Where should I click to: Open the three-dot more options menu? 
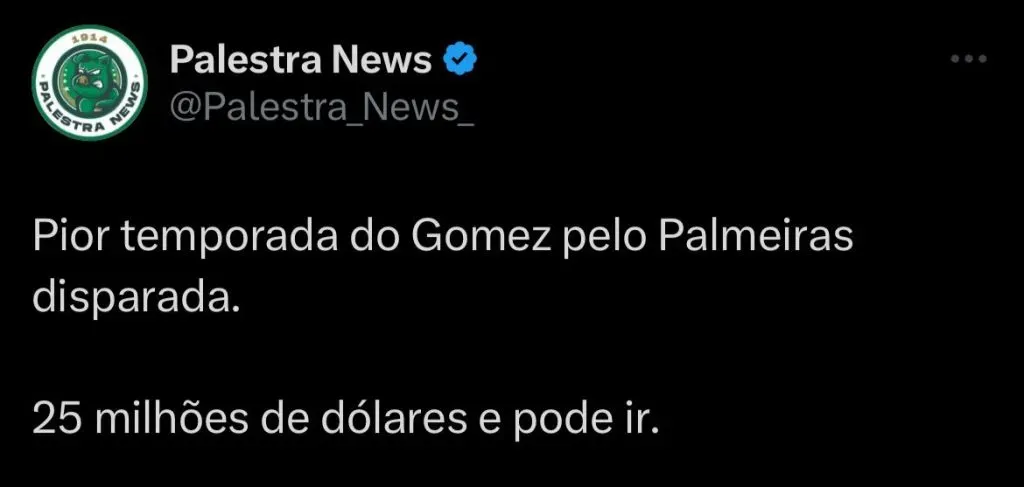tap(969, 59)
